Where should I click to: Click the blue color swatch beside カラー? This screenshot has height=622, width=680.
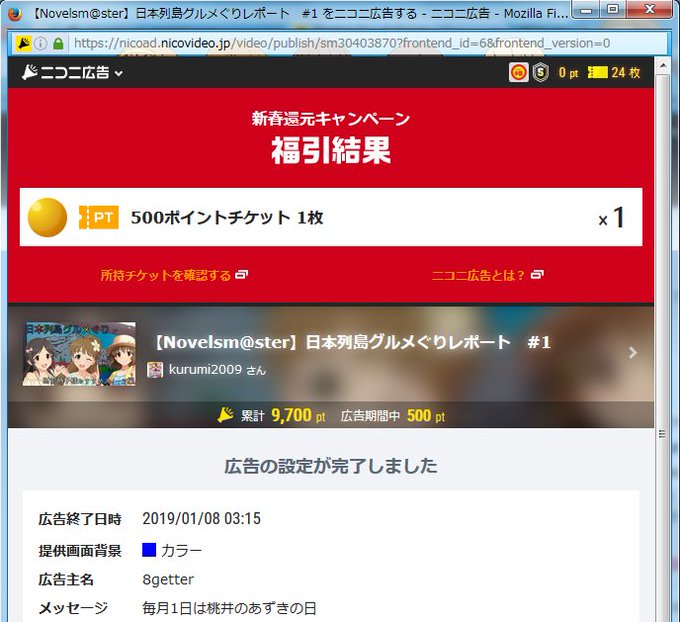pyautogui.click(x=149, y=550)
